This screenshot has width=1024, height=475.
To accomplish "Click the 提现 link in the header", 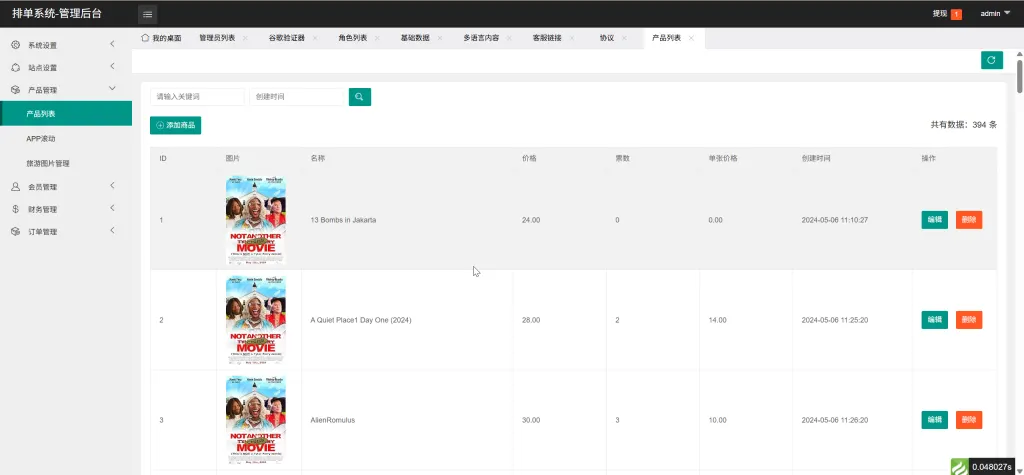I will tap(940, 14).
